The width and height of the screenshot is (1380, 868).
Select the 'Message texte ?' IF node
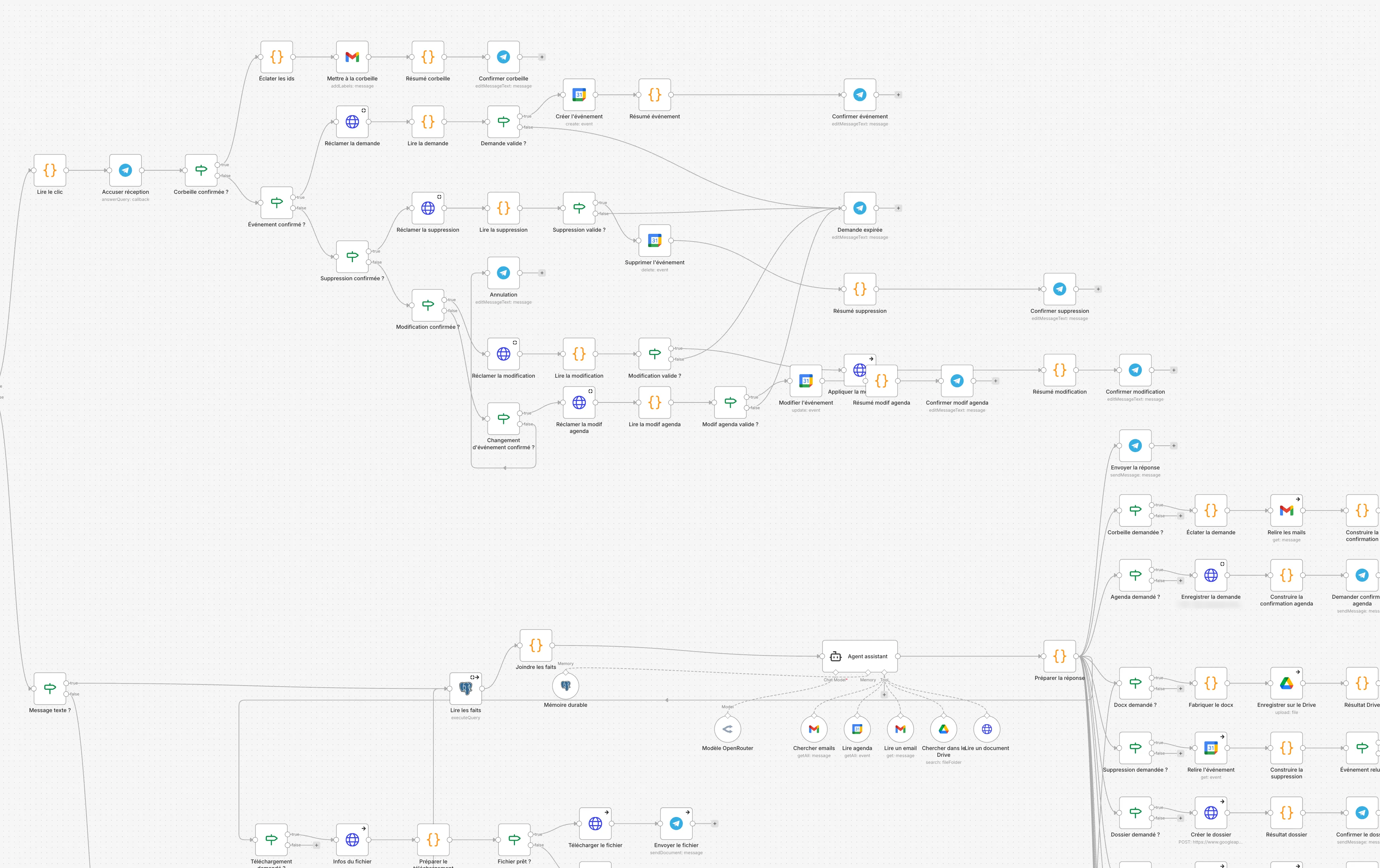click(50, 689)
